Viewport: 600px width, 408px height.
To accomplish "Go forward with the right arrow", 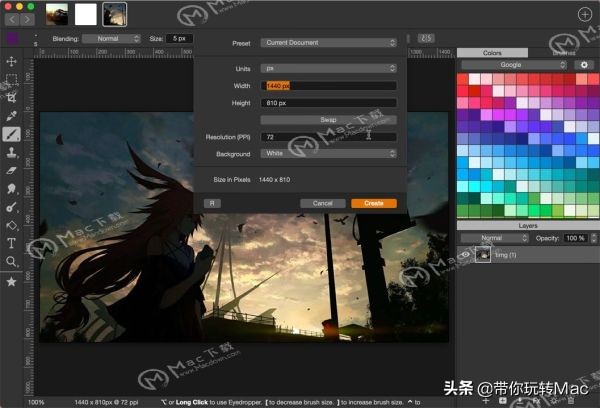I will click(x=27, y=19).
